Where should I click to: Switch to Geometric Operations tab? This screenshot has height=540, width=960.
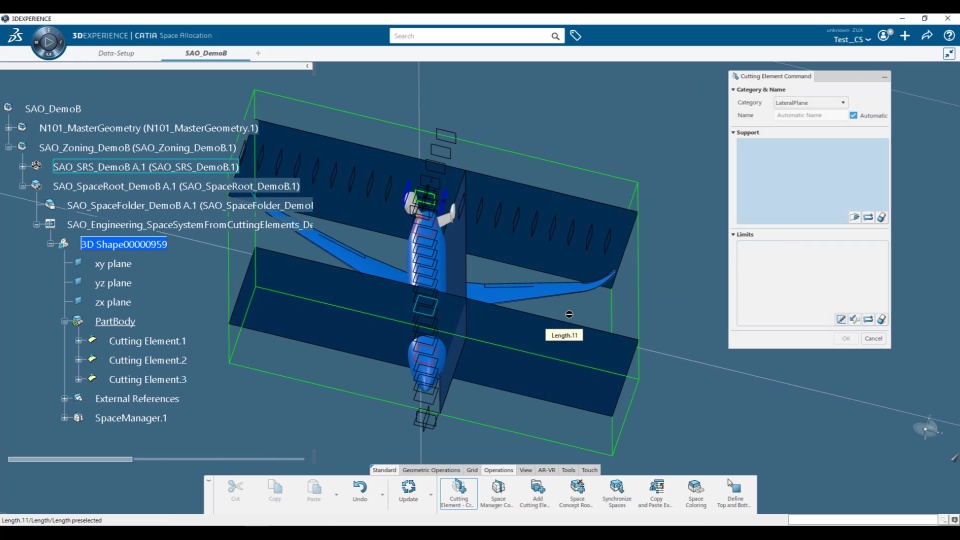coord(431,470)
